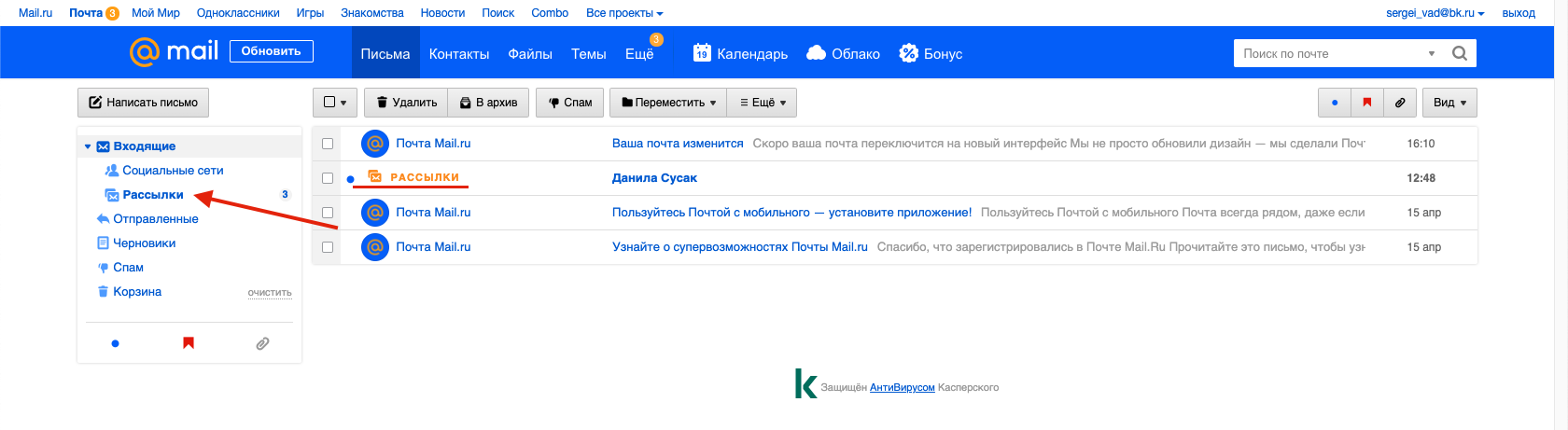Viewport: 1568px width, 430px height.
Task: Open the Файлы tab
Action: (x=530, y=53)
